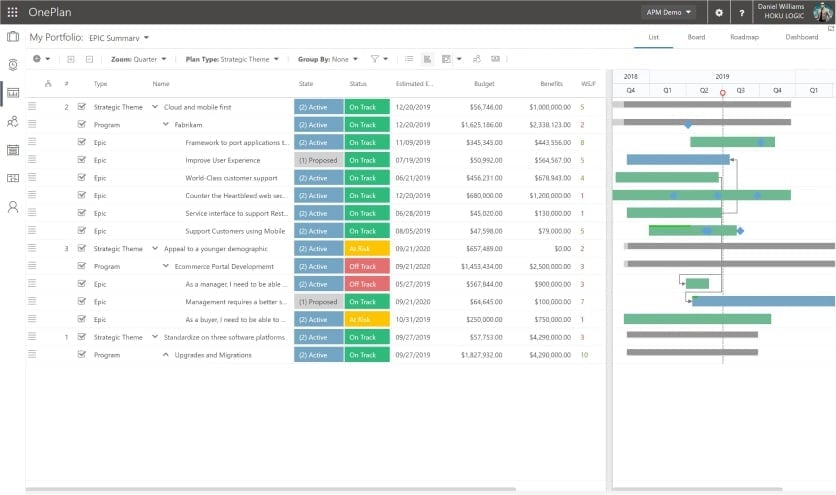Viewport: 836px width, 495px height.
Task: Switch to list-only view icon
Action: click(409, 59)
